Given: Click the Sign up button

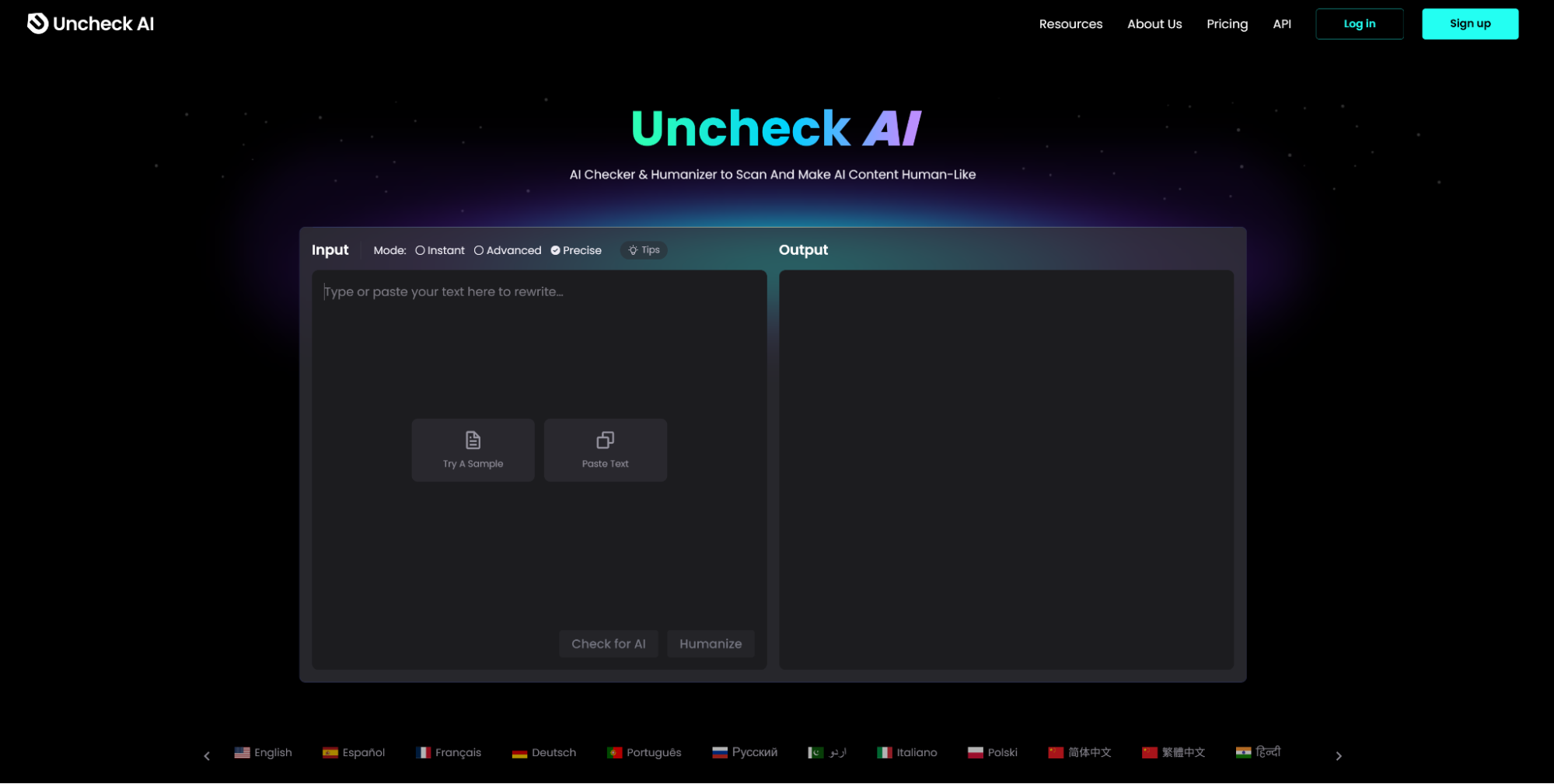Looking at the screenshot, I should pyautogui.click(x=1469, y=24).
